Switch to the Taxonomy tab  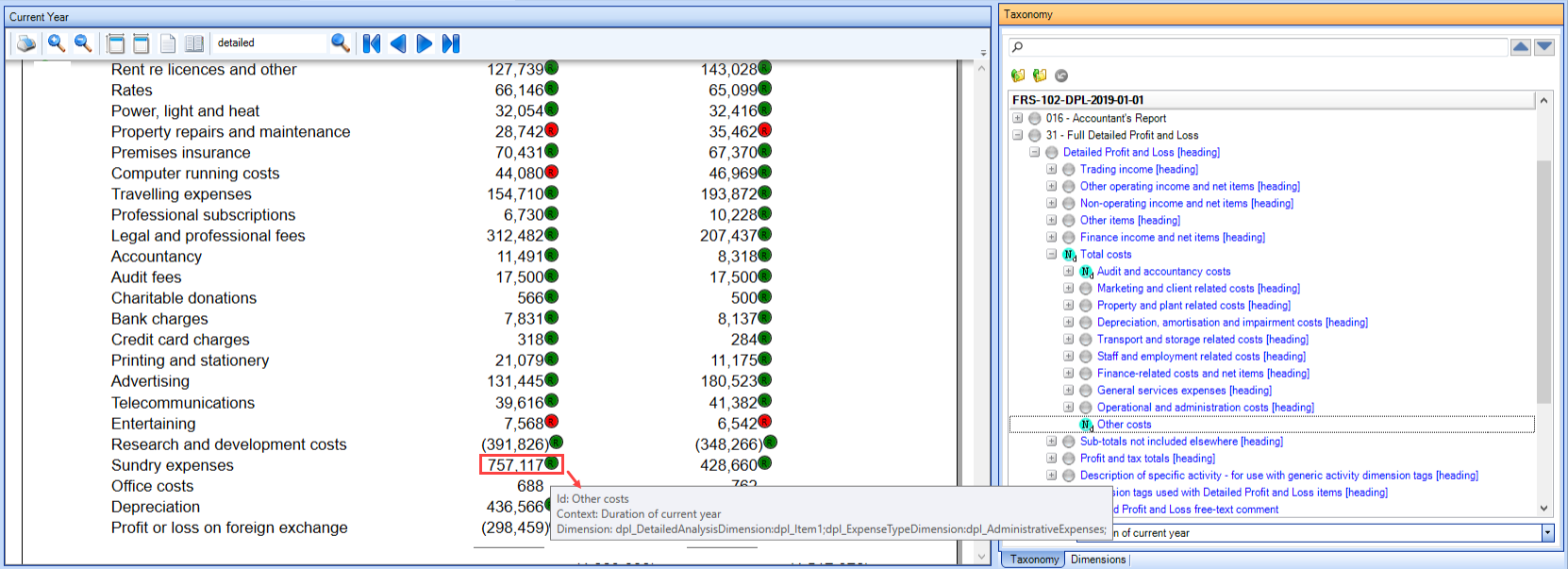click(1034, 560)
